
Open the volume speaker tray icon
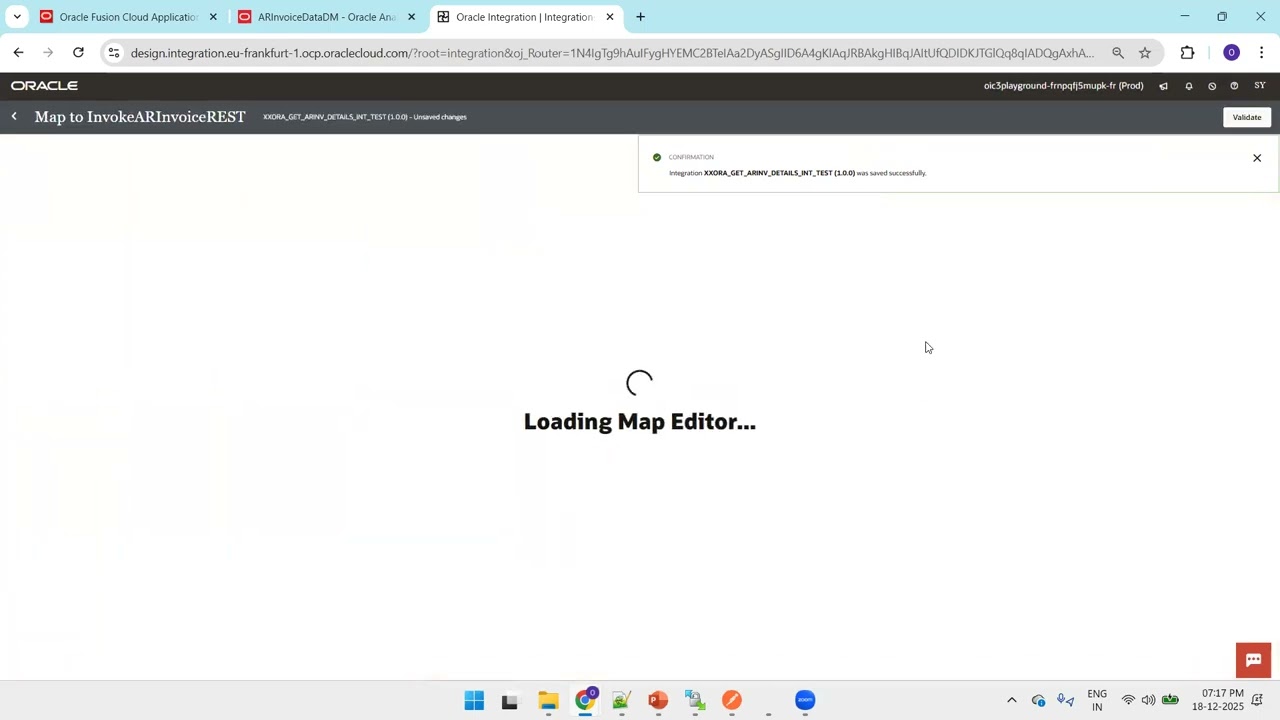pyautogui.click(x=1148, y=701)
